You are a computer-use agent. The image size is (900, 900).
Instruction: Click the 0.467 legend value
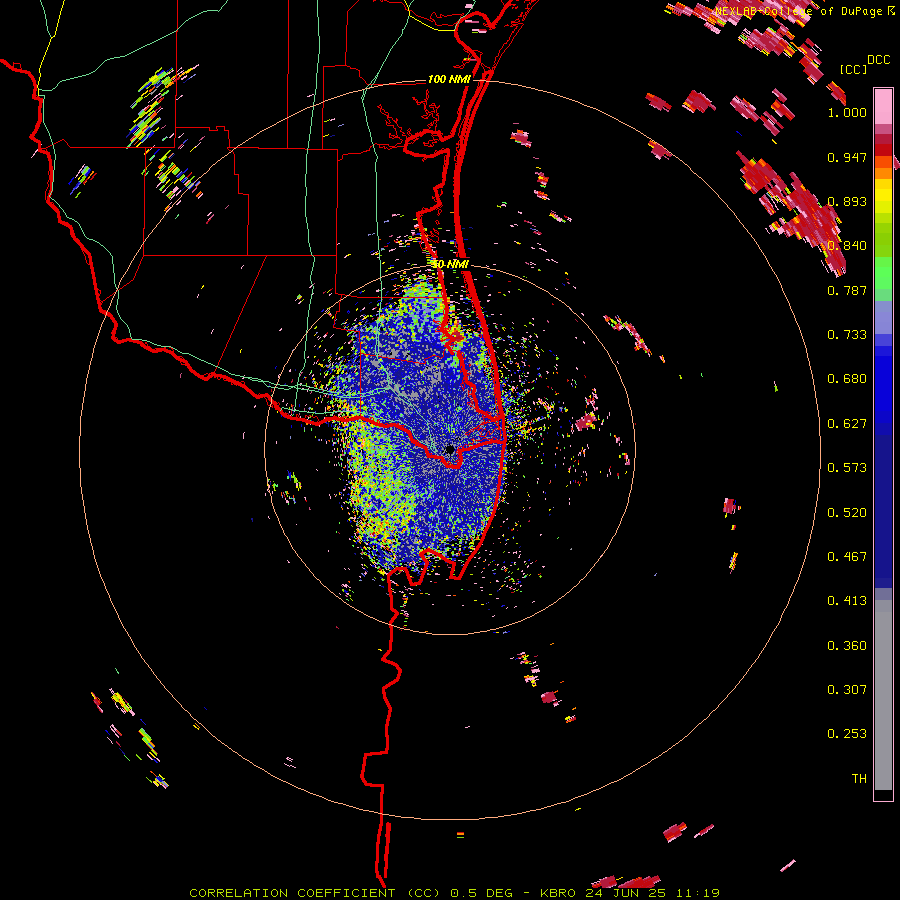tap(847, 557)
